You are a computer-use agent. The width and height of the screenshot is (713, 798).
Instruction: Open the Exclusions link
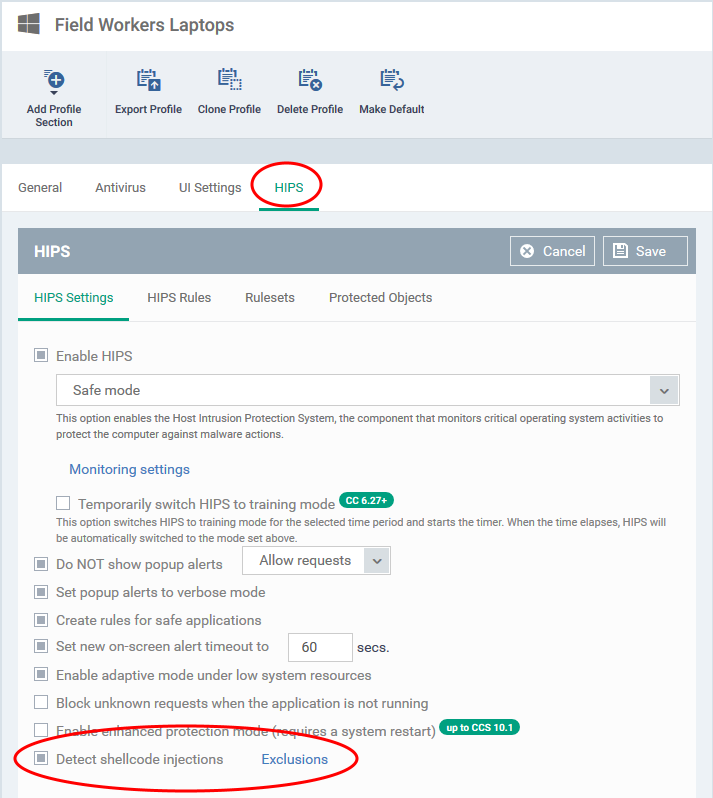294,759
